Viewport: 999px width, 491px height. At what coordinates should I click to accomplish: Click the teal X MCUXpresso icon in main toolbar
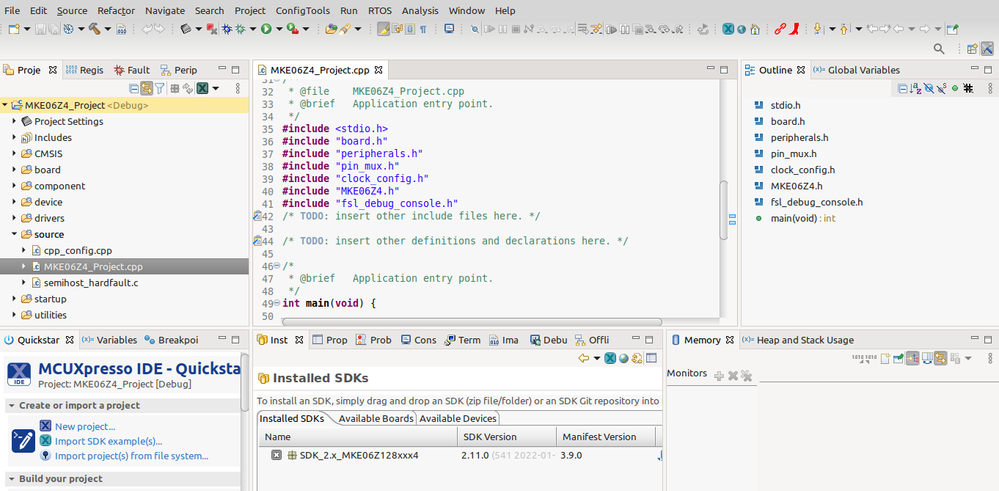coord(728,29)
